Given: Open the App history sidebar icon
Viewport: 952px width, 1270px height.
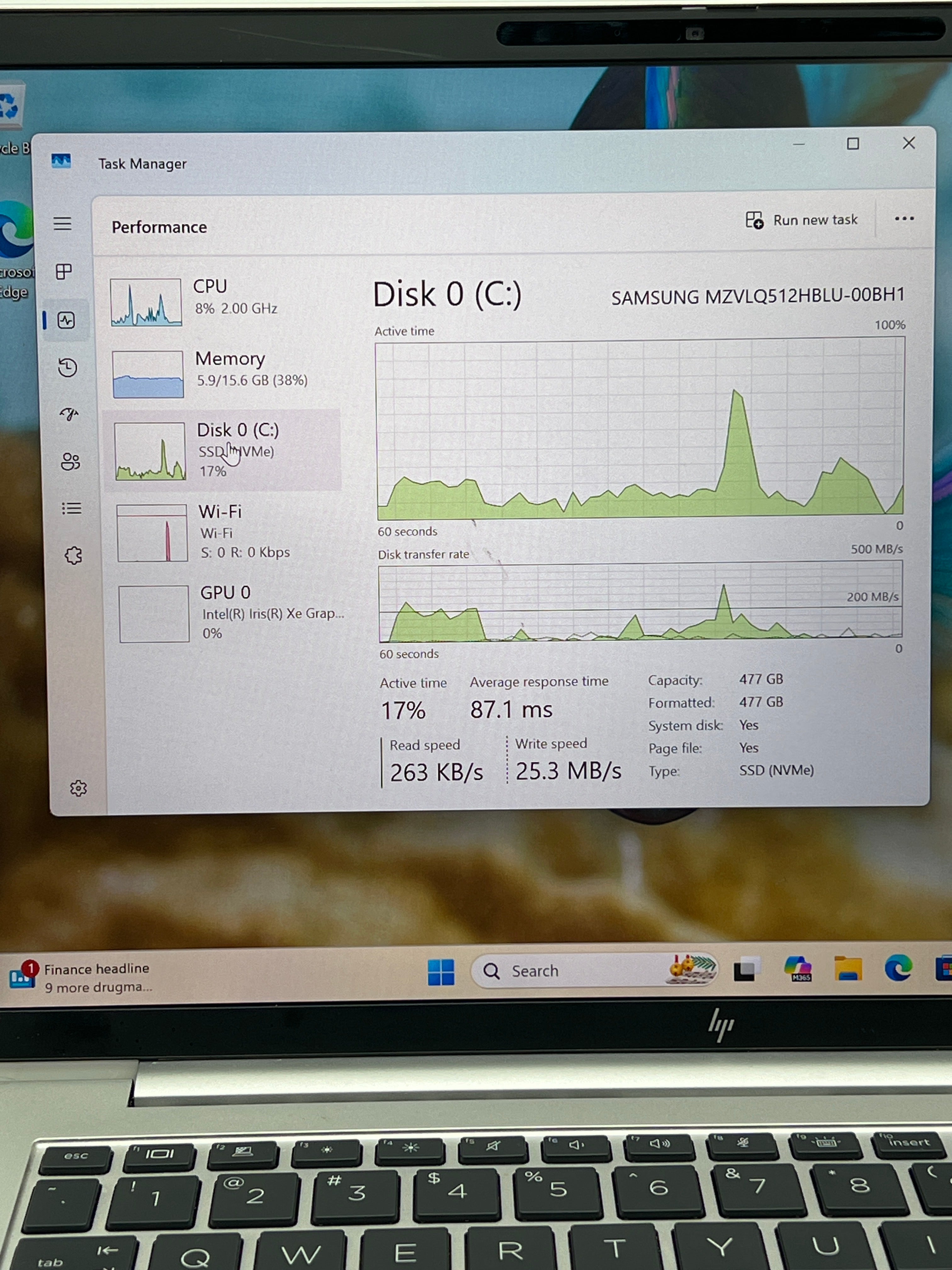Looking at the screenshot, I should click(68, 367).
